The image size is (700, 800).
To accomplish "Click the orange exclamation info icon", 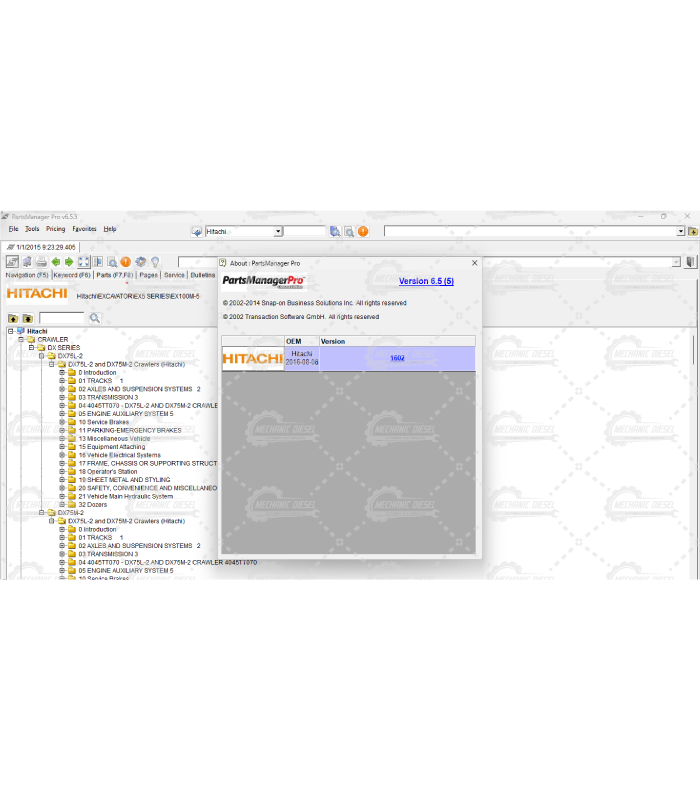I will (126, 262).
